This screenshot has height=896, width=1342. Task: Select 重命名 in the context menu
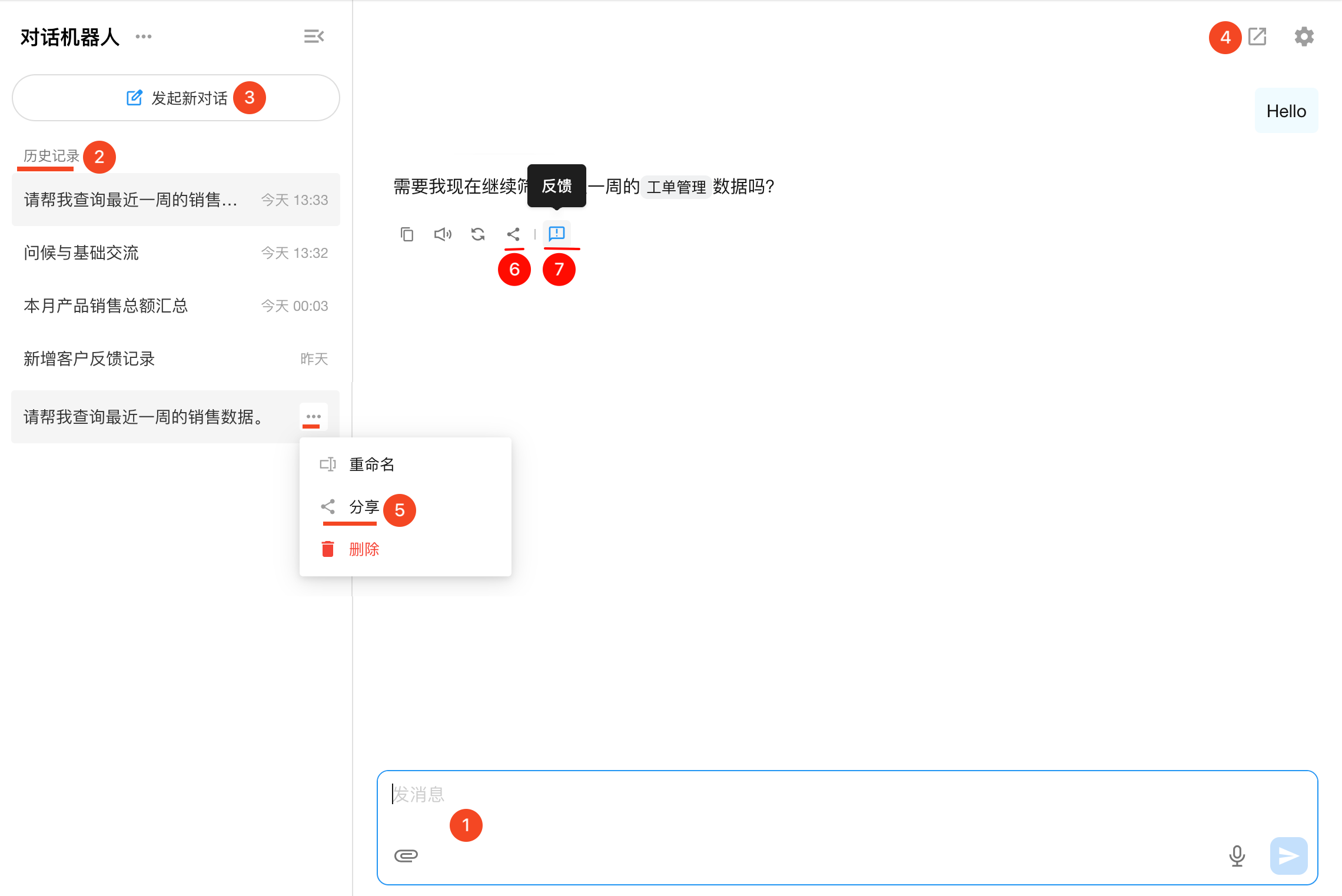pos(371,464)
